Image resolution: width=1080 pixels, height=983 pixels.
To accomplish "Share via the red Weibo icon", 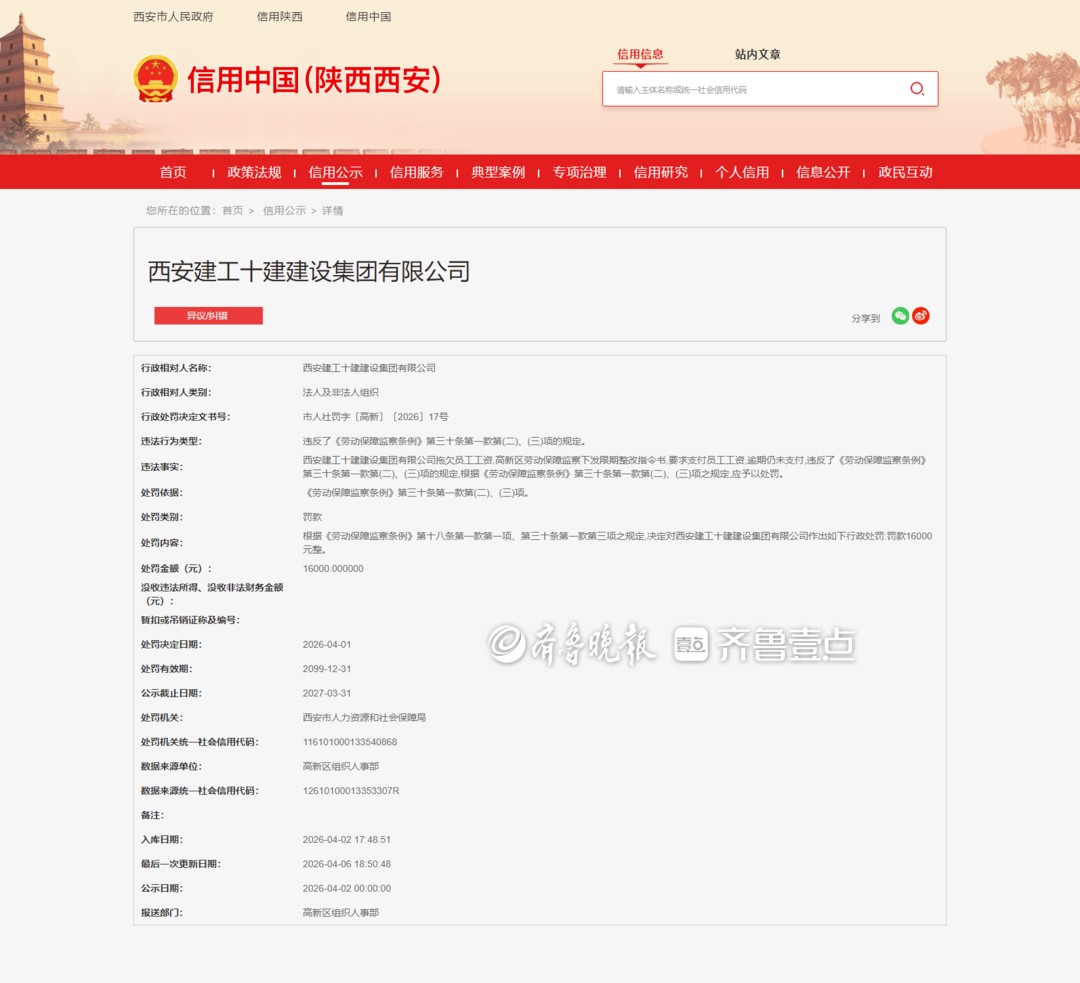I will point(921,316).
